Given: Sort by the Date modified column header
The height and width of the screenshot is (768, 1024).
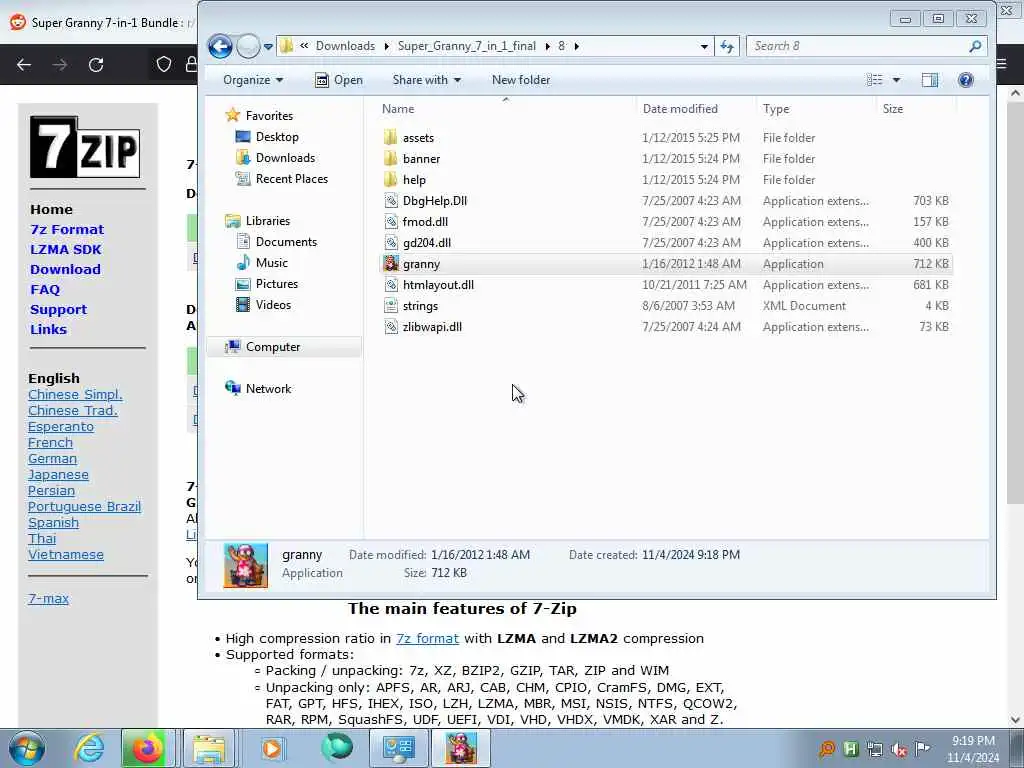Looking at the screenshot, I should pyautogui.click(x=680, y=109).
